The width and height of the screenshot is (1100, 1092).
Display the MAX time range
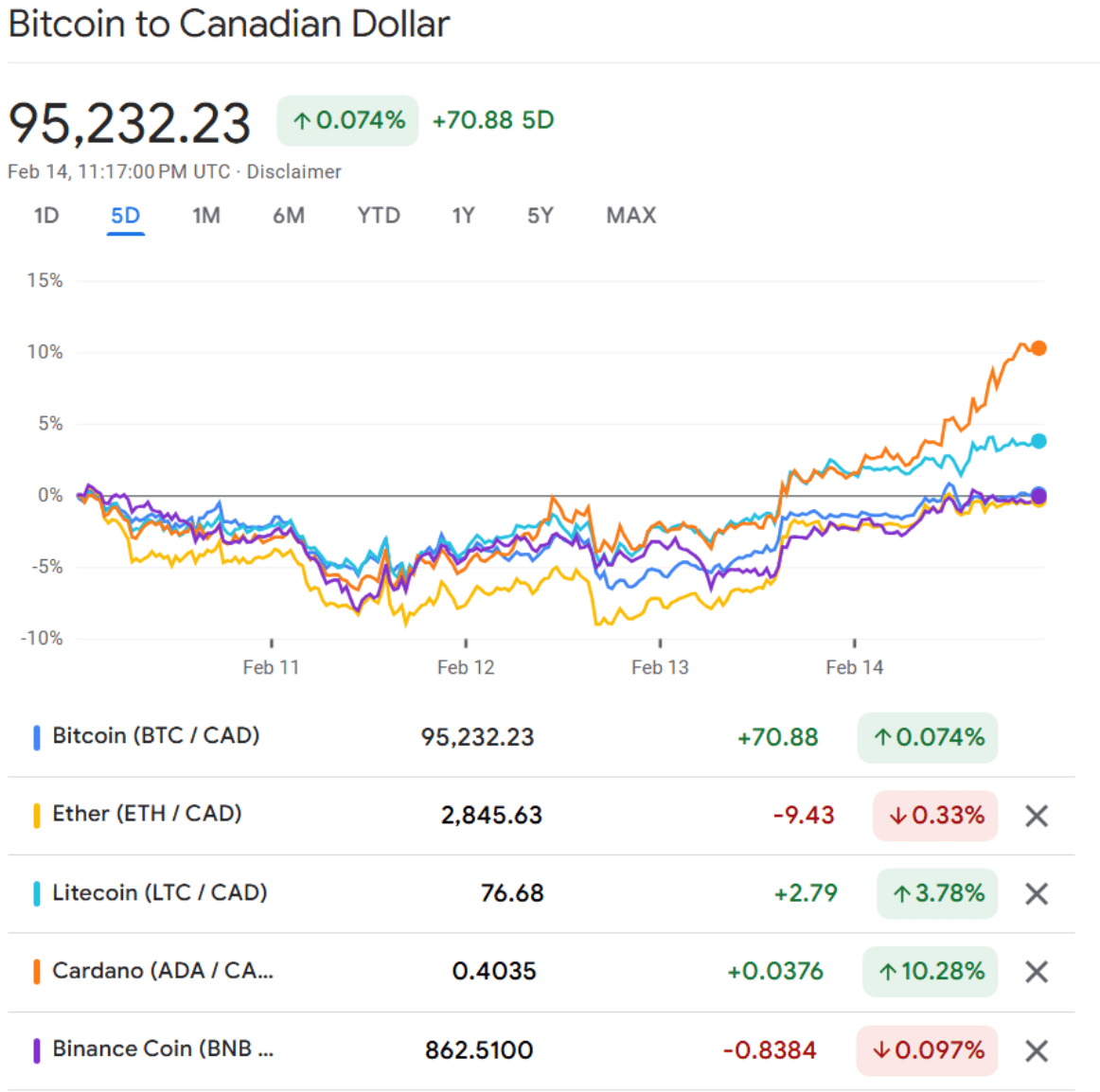pyautogui.click(x=631, y=216)
